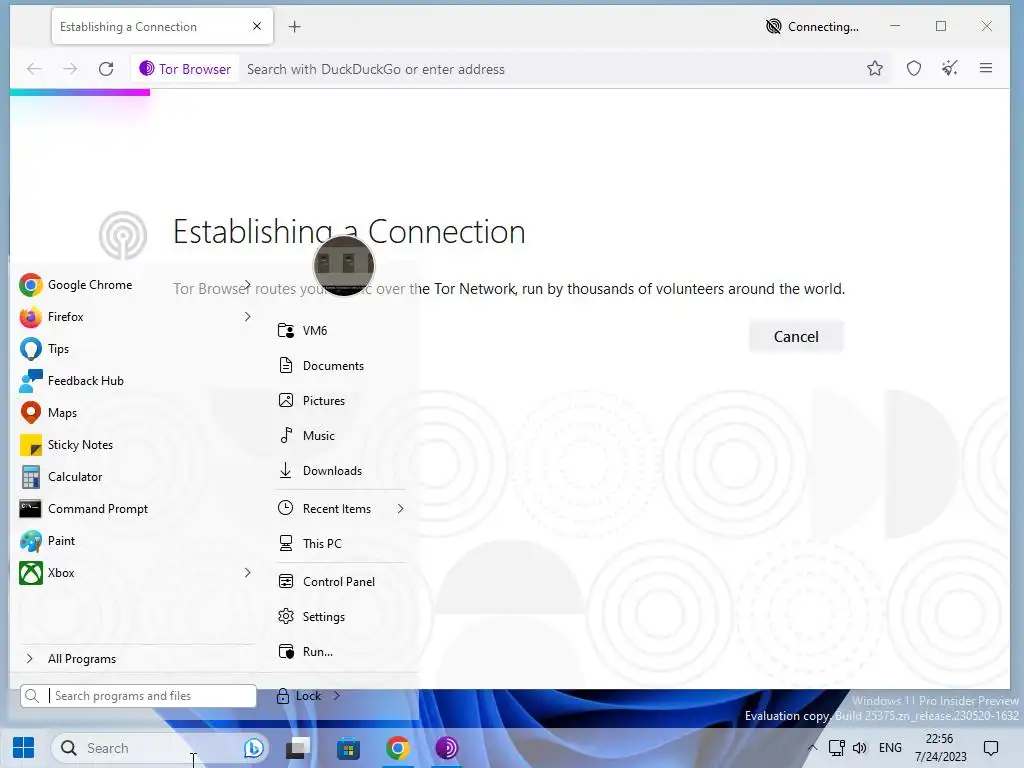Open the arrow next to Lock
This screenshot has height=768, width=1024.
(336, 696)
